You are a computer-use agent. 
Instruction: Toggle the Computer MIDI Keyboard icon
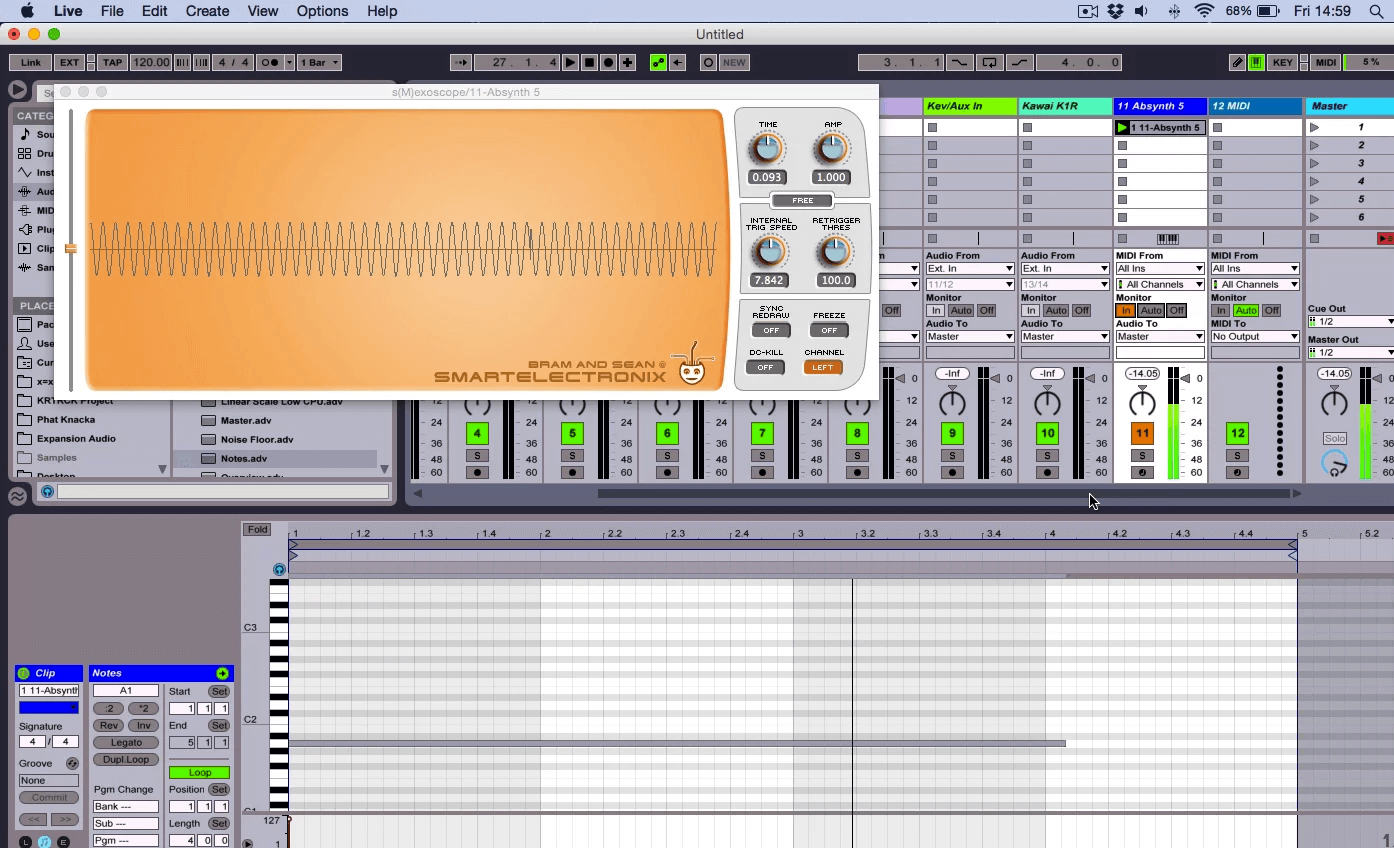tap(1256, 62)
